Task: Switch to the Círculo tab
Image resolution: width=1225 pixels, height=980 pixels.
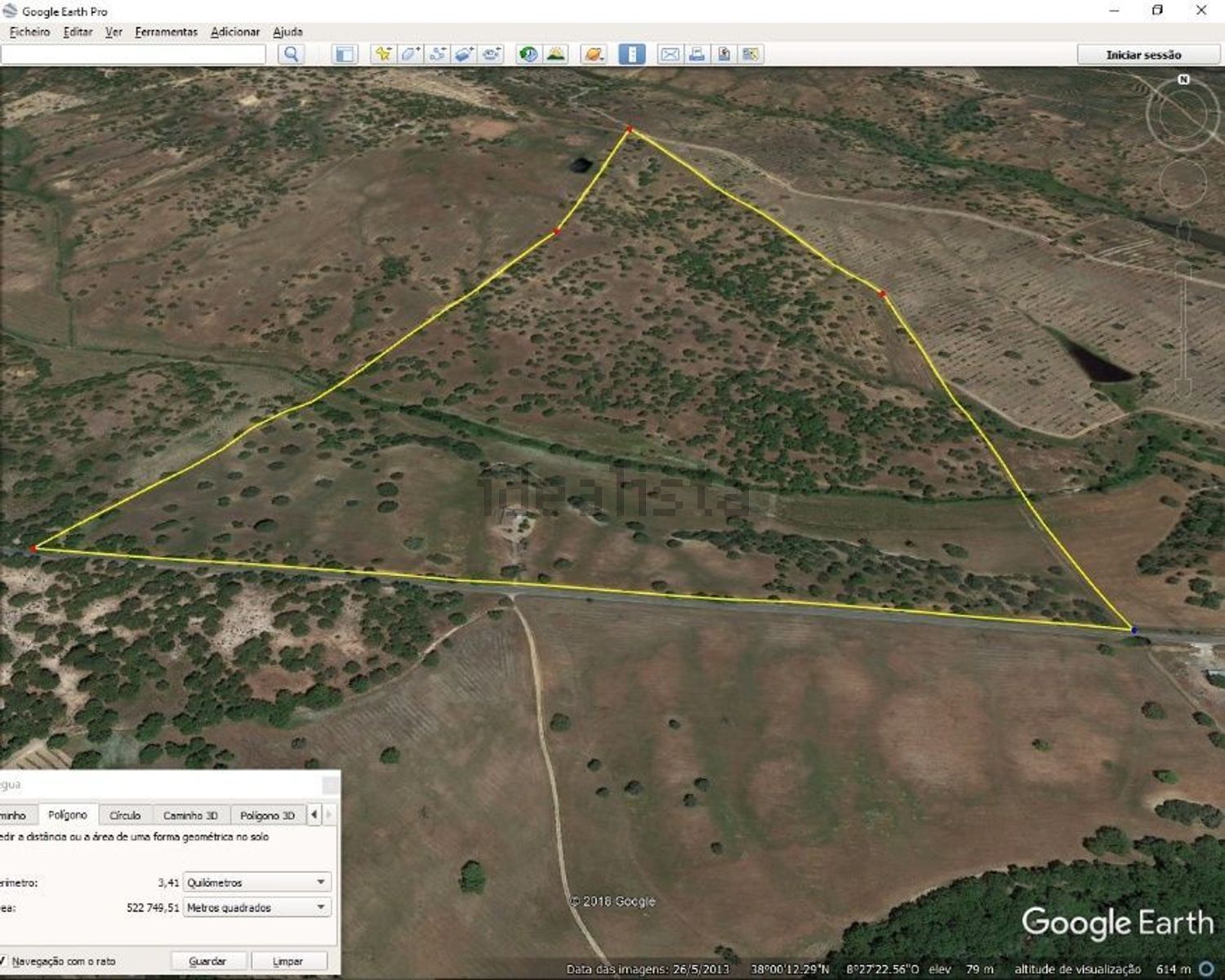Action: point(125,815)
